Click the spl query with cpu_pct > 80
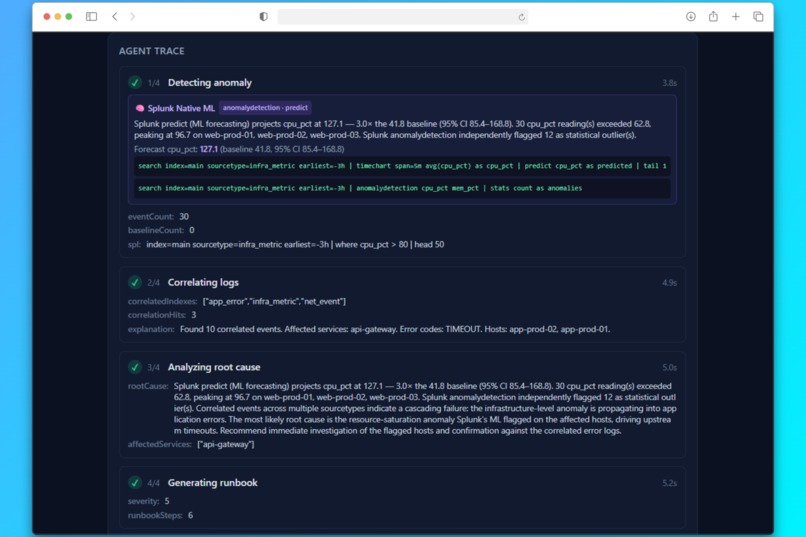The image size is (806, 537). [295, 245]
